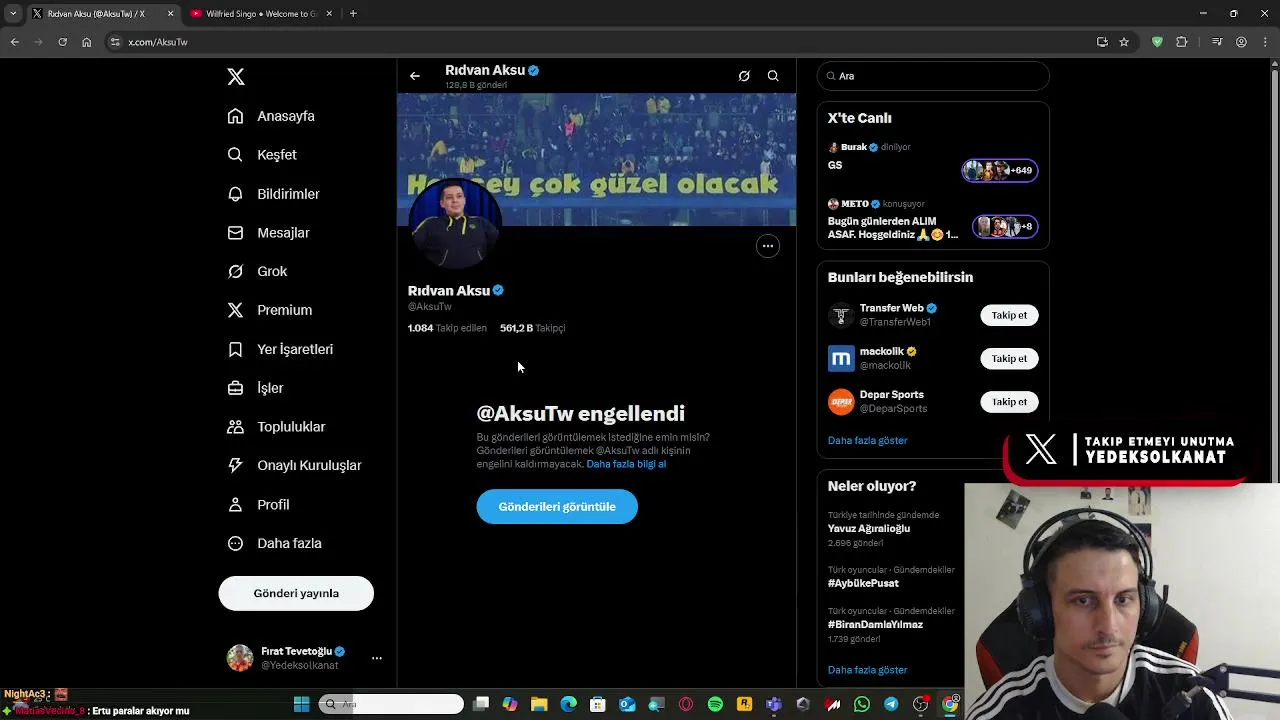Click the Windows taskbar search box
The height and width of the screenshot is (720, 1280).
391,704
